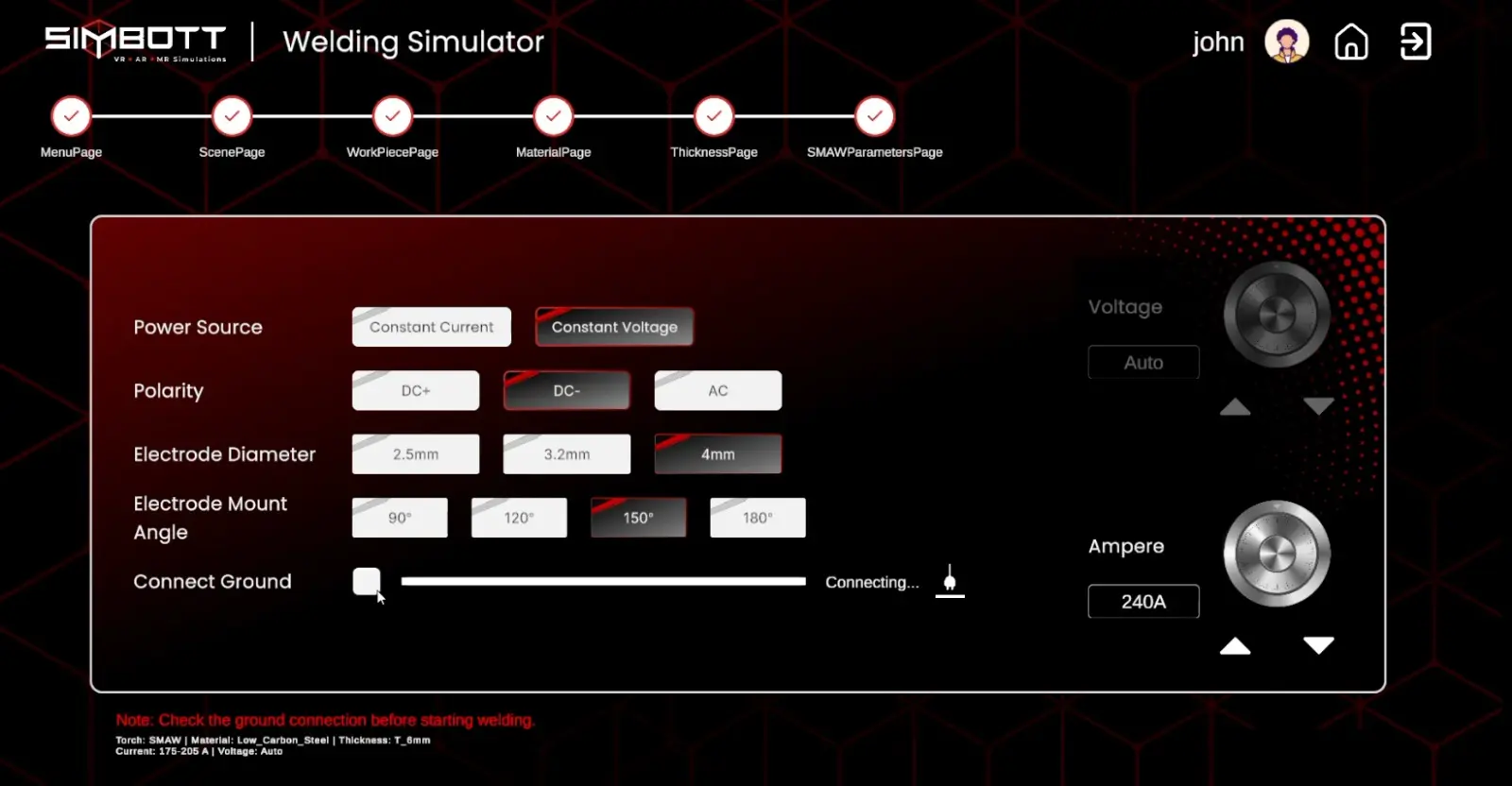Screen dimensions: 1512x786
Task: Return to the ScenePage step
Action: coord(232,116)
